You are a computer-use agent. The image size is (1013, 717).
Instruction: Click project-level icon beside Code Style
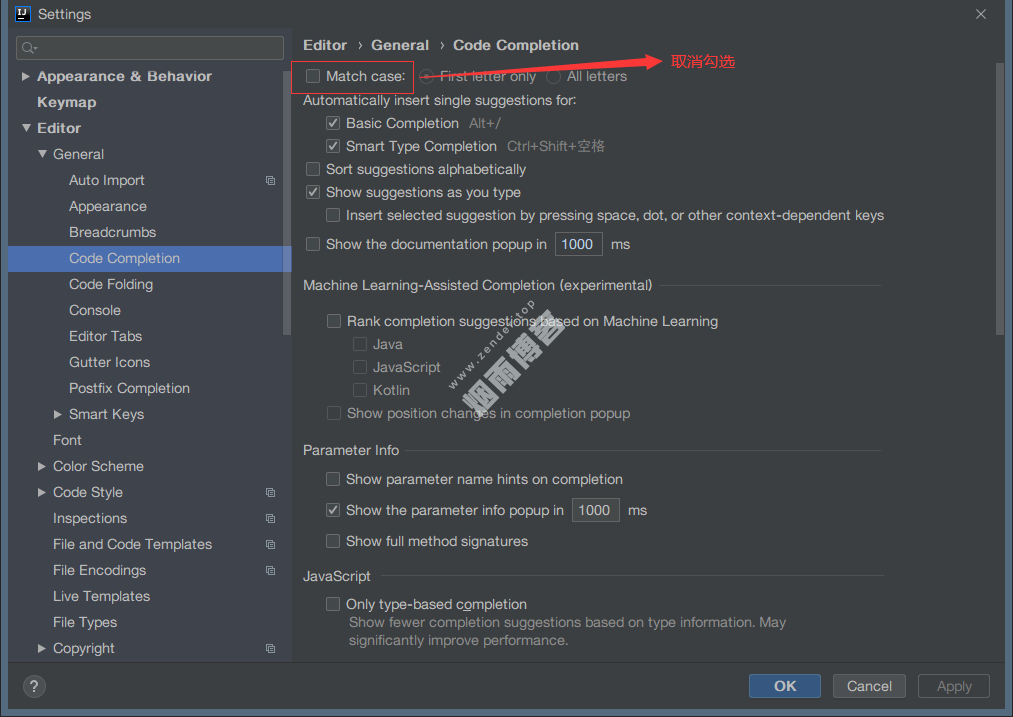(270, 493)
